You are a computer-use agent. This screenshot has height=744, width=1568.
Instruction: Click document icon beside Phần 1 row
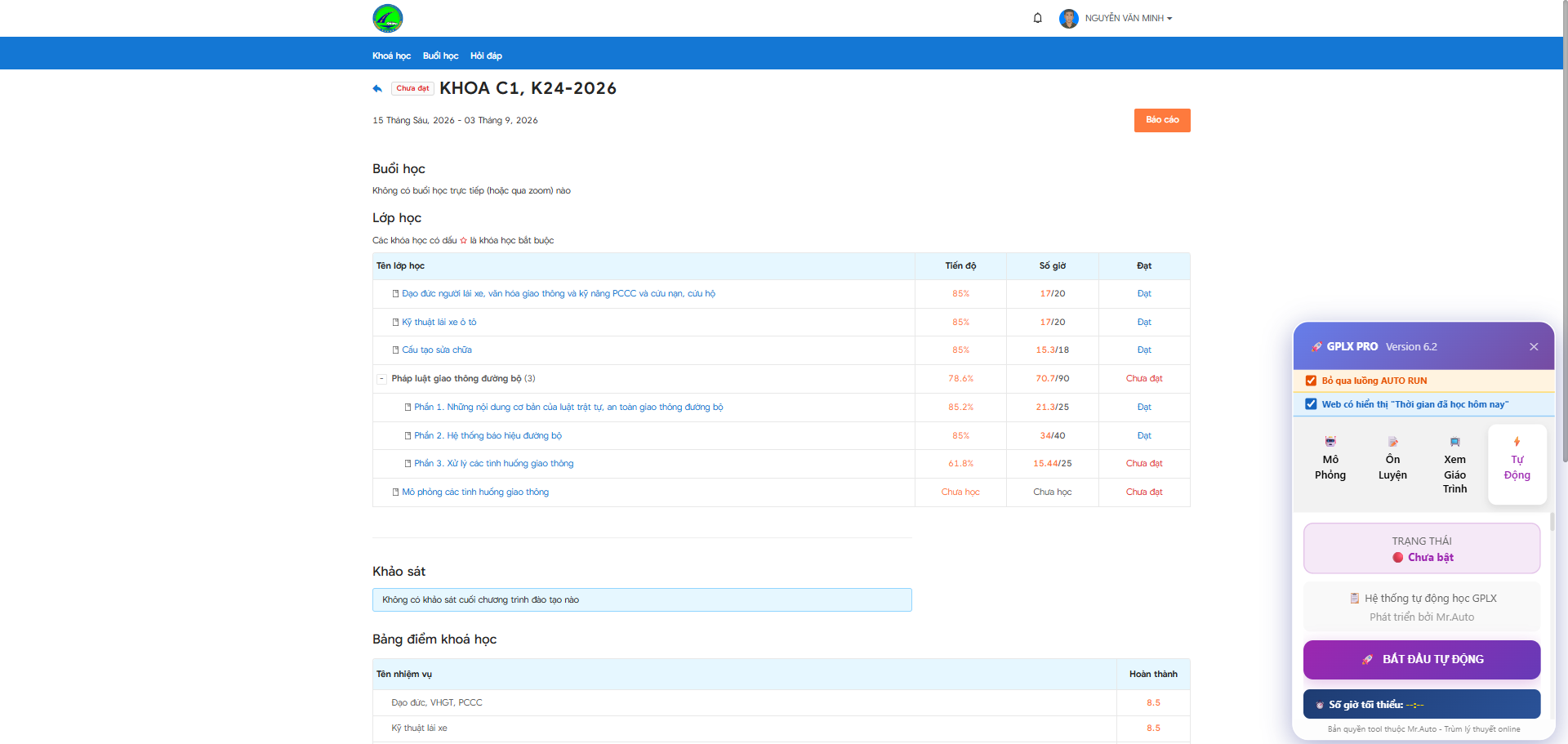[408, 408]
